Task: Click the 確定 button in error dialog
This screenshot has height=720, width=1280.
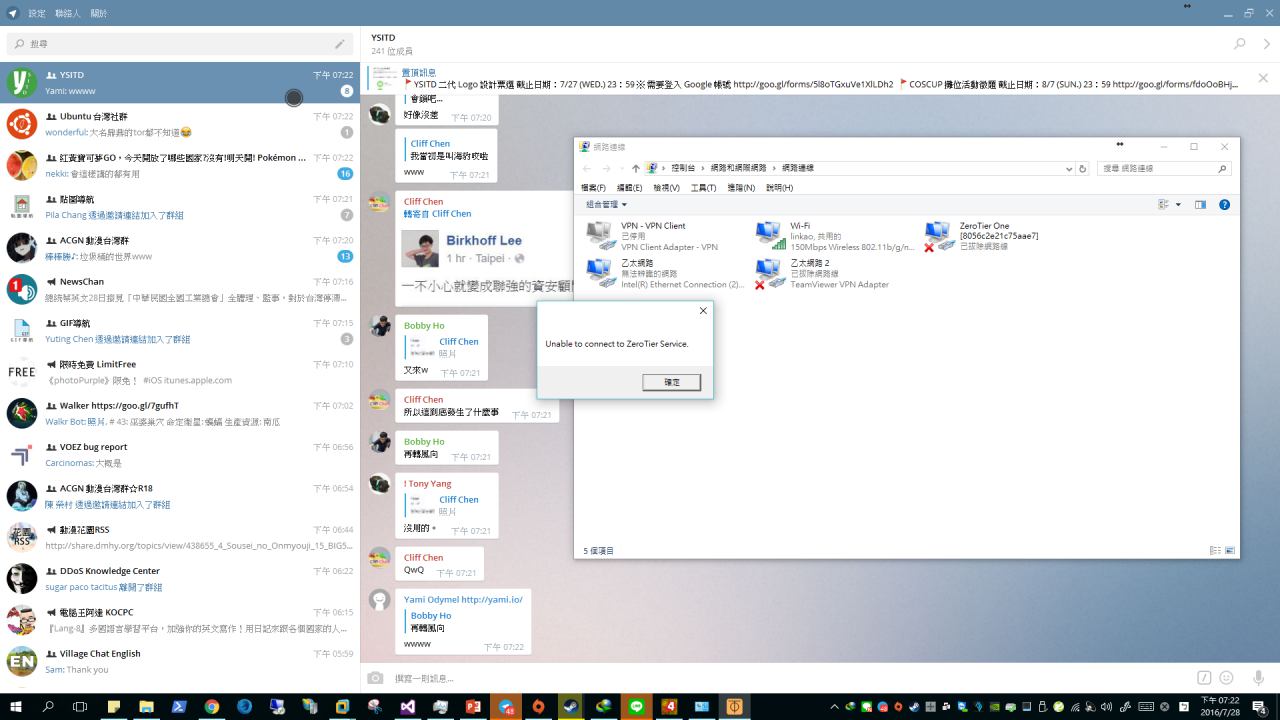Action: [x=671, y=382]
